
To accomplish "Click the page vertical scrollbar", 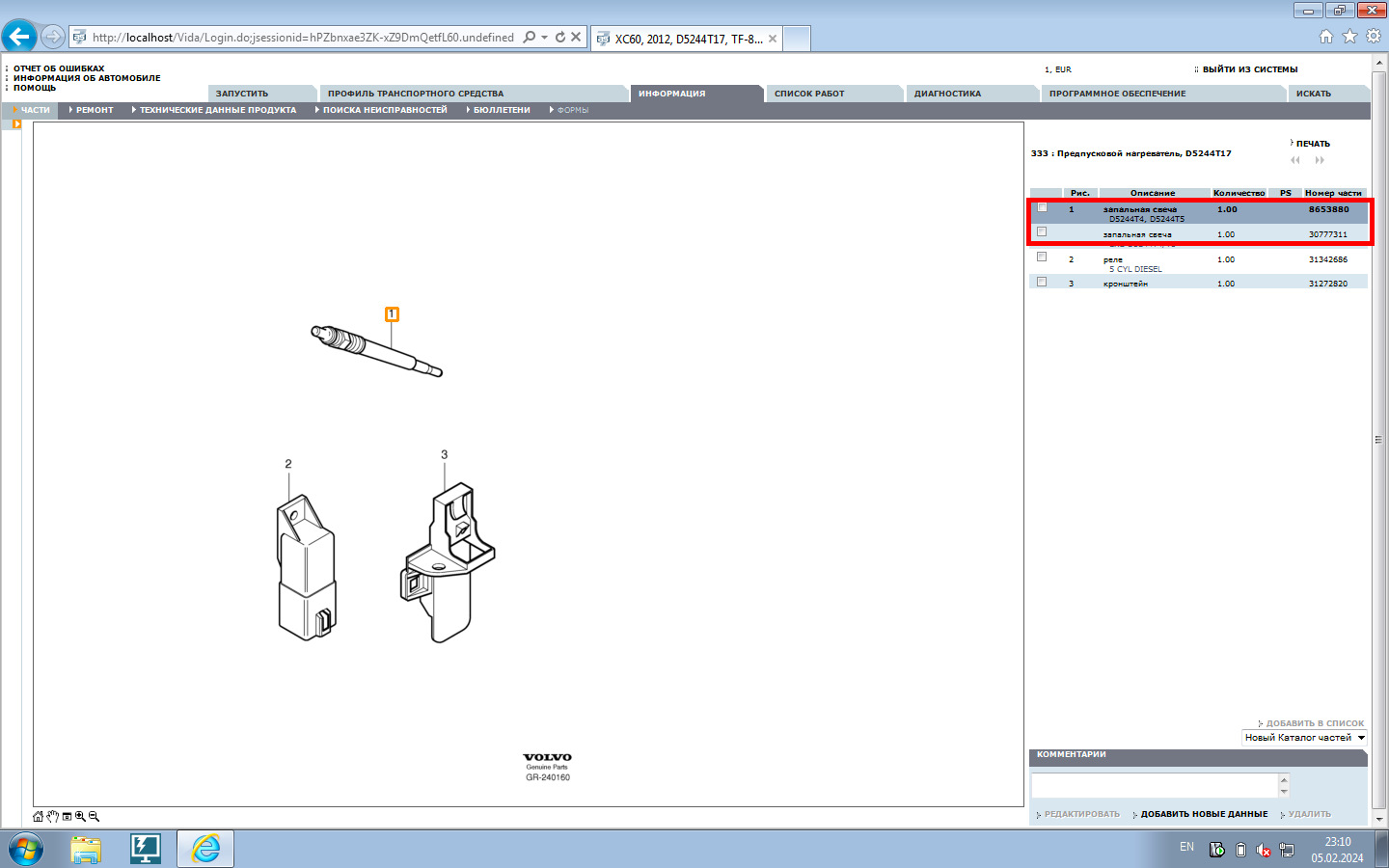I will pyautogui.click(x=1378, y=440).
